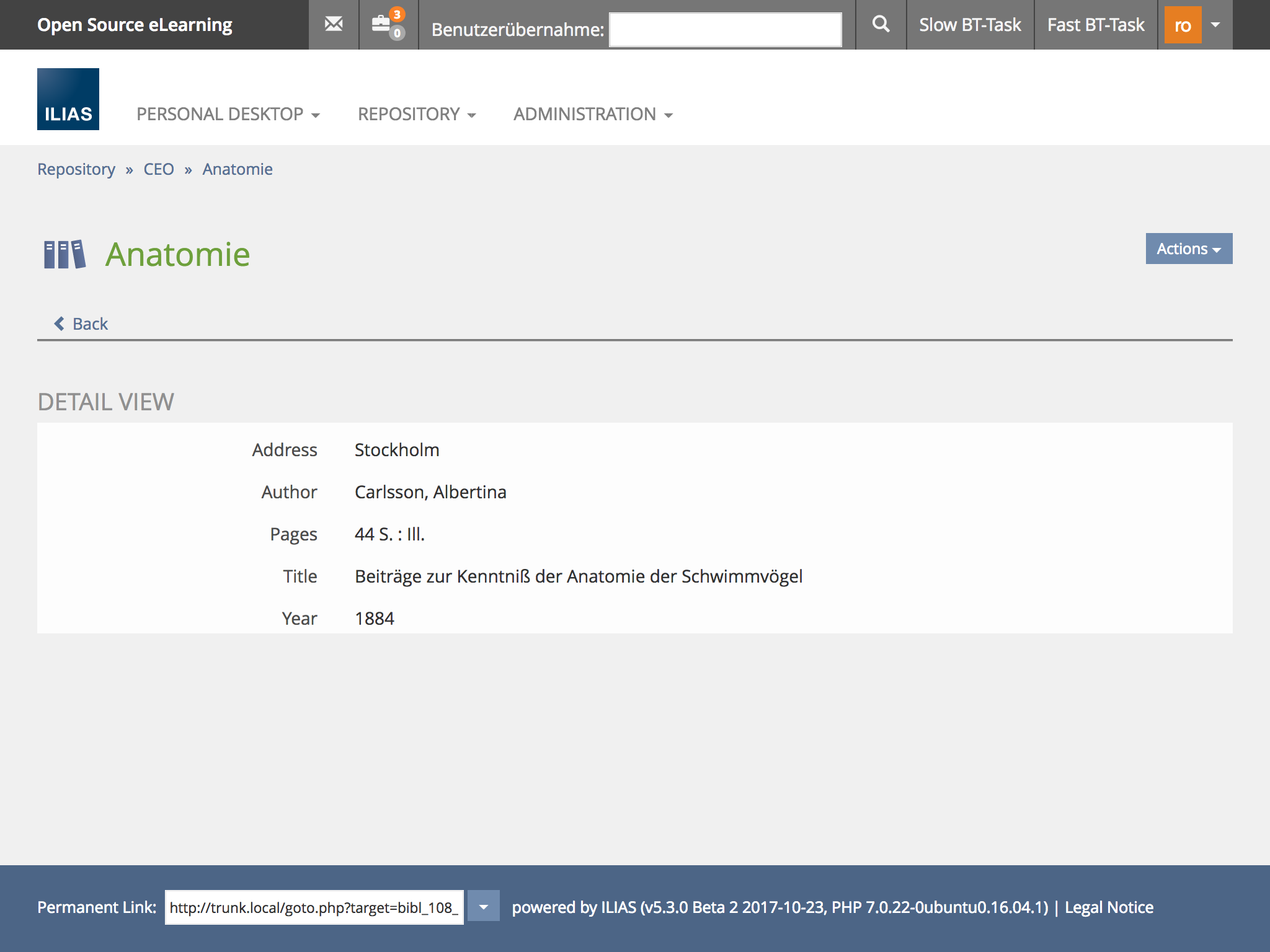The width and height of the screenshot is (1270, 952).
Task: Click the orange notification badge showing 3
Action: (397, 14)
